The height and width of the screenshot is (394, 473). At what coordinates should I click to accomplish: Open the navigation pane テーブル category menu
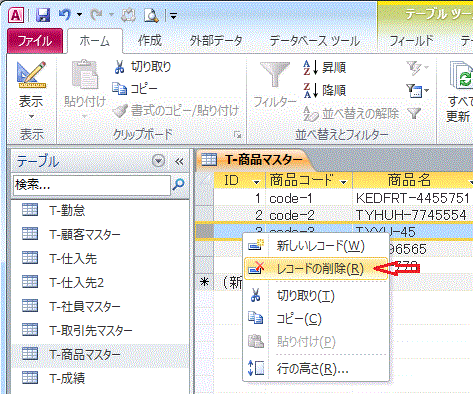(158, 161)
